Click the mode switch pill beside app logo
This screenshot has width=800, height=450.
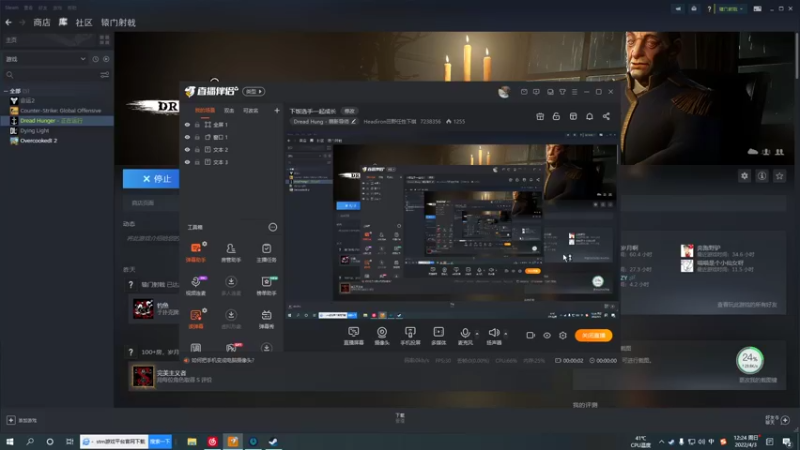(x=254, y=91)
